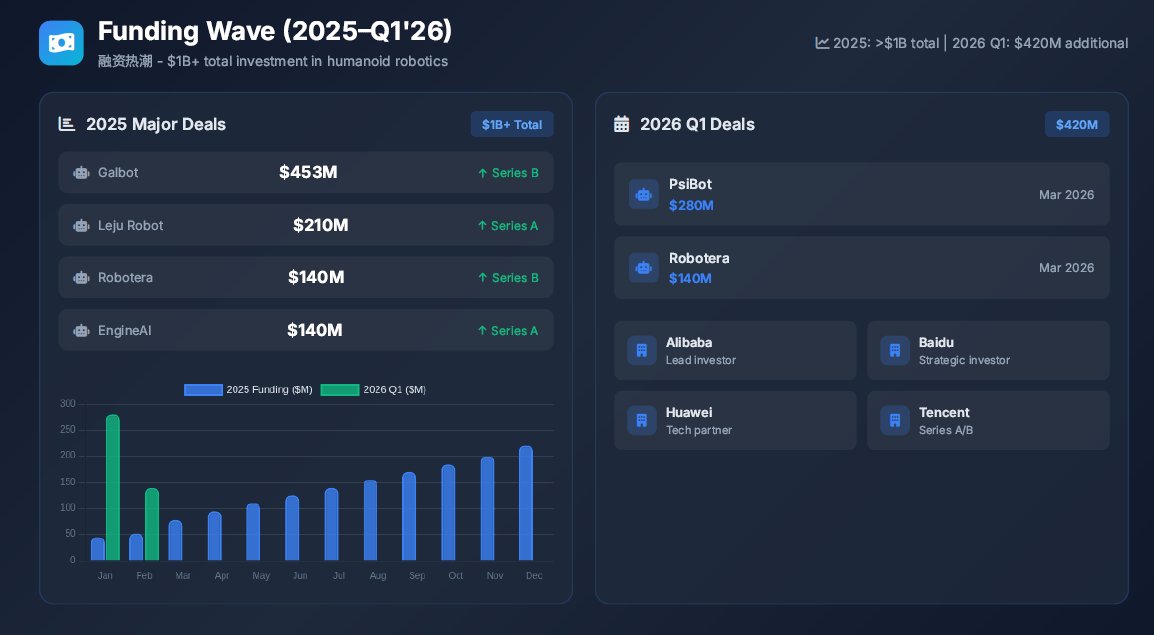Screen dimensions: 1154x635
Task: Click the up arrow beside Robotera Series B
Action: pos(483,278)
